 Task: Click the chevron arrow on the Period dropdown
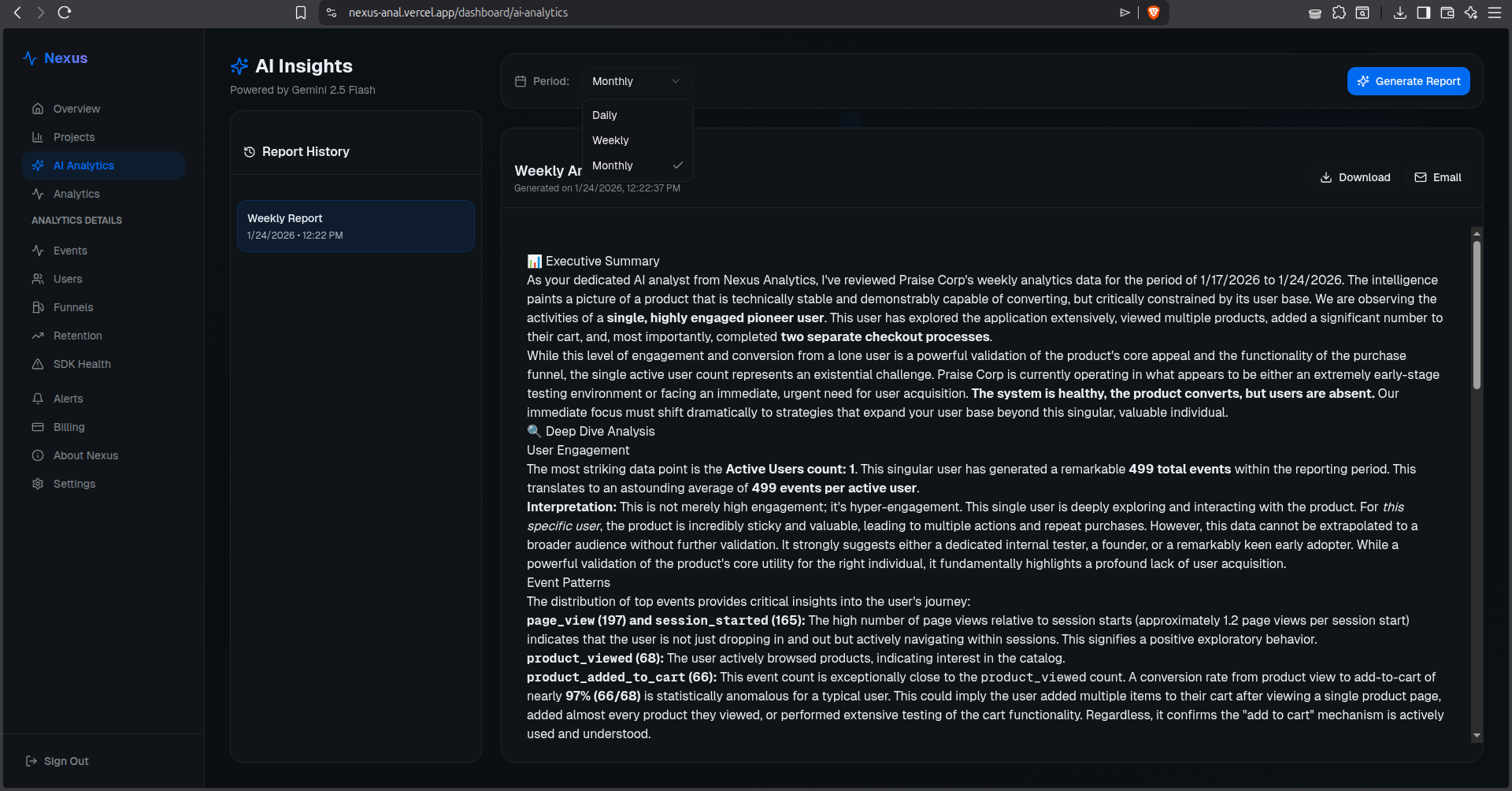coord(676,81)
